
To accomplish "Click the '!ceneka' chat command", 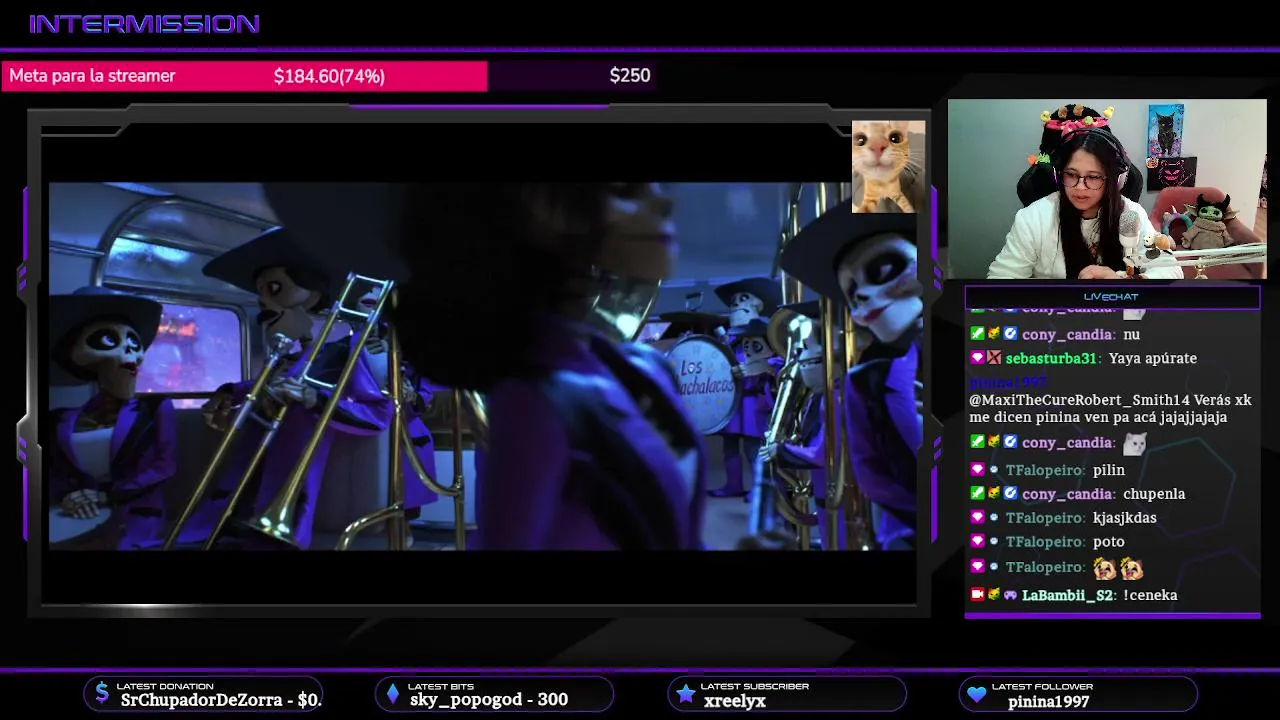I will pyautogui.click(x=1150, y=595).
